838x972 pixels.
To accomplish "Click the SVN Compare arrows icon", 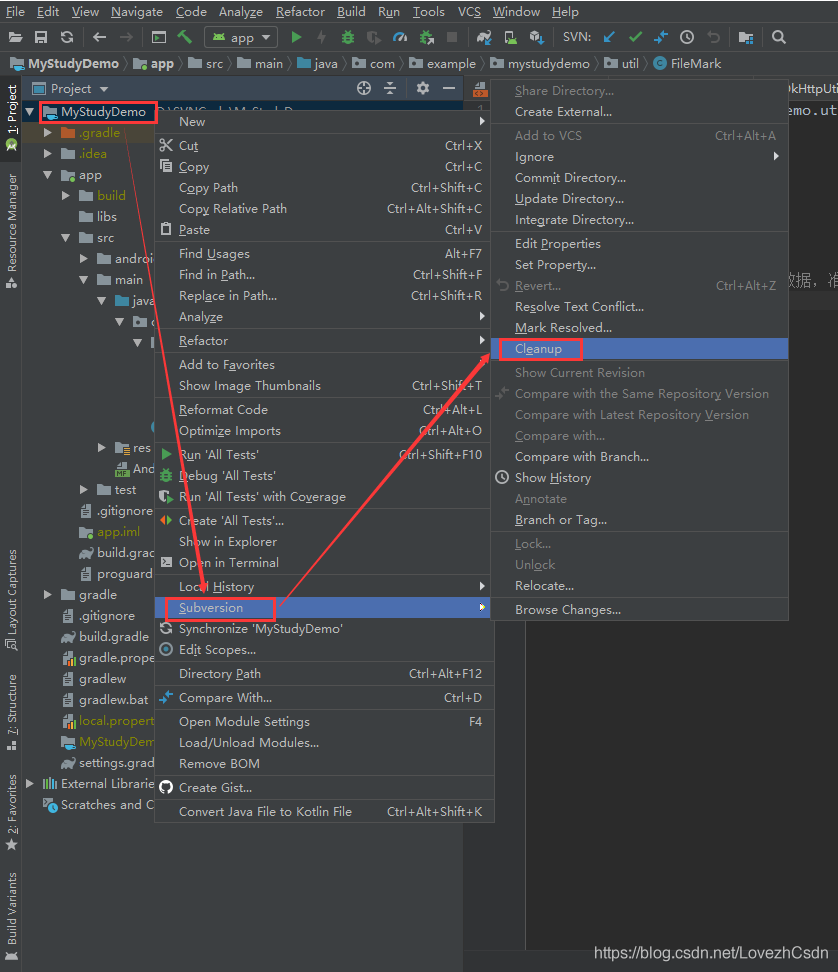I will 661,37.
